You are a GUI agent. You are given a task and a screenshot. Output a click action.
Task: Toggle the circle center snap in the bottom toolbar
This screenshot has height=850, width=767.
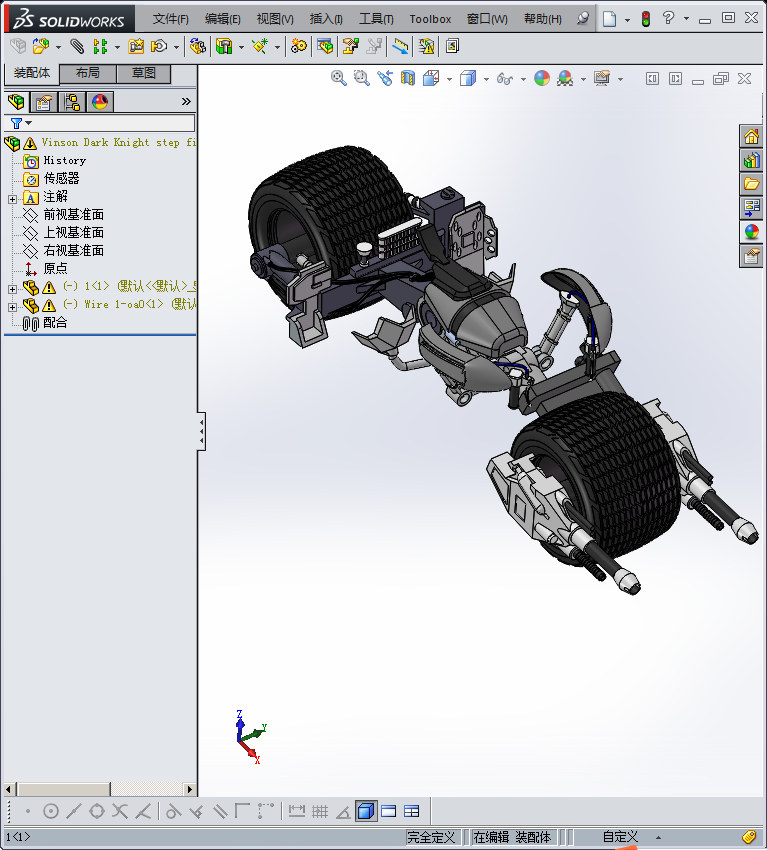coord(50,811)
